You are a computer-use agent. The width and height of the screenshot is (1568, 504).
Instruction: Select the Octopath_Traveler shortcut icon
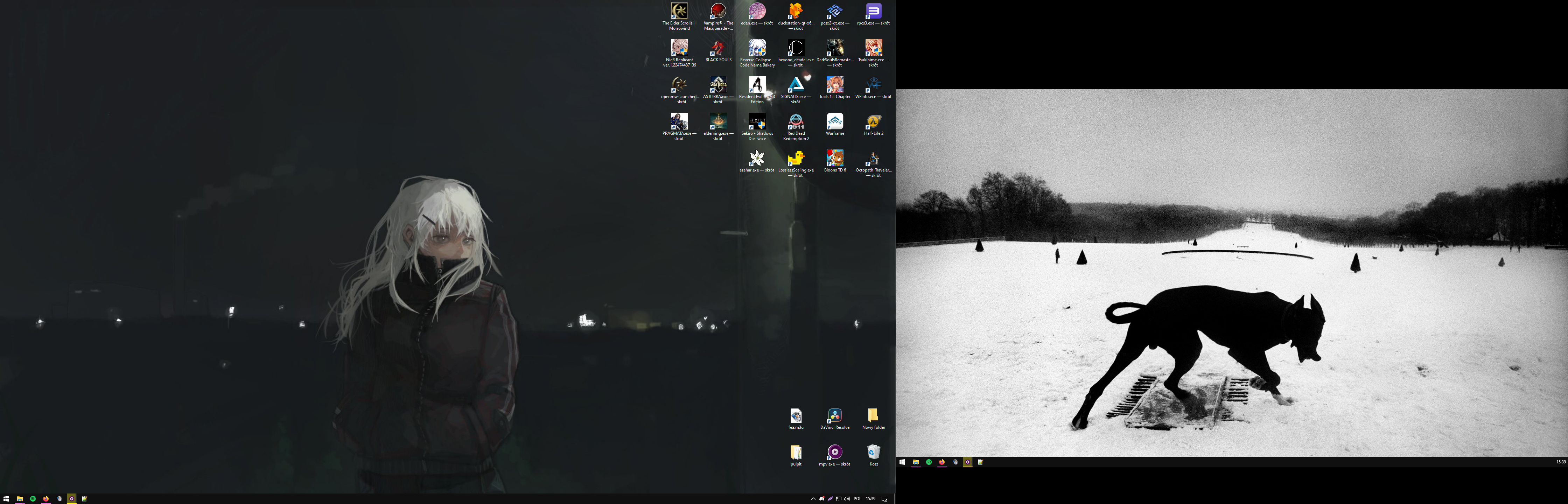click(874, 164)
